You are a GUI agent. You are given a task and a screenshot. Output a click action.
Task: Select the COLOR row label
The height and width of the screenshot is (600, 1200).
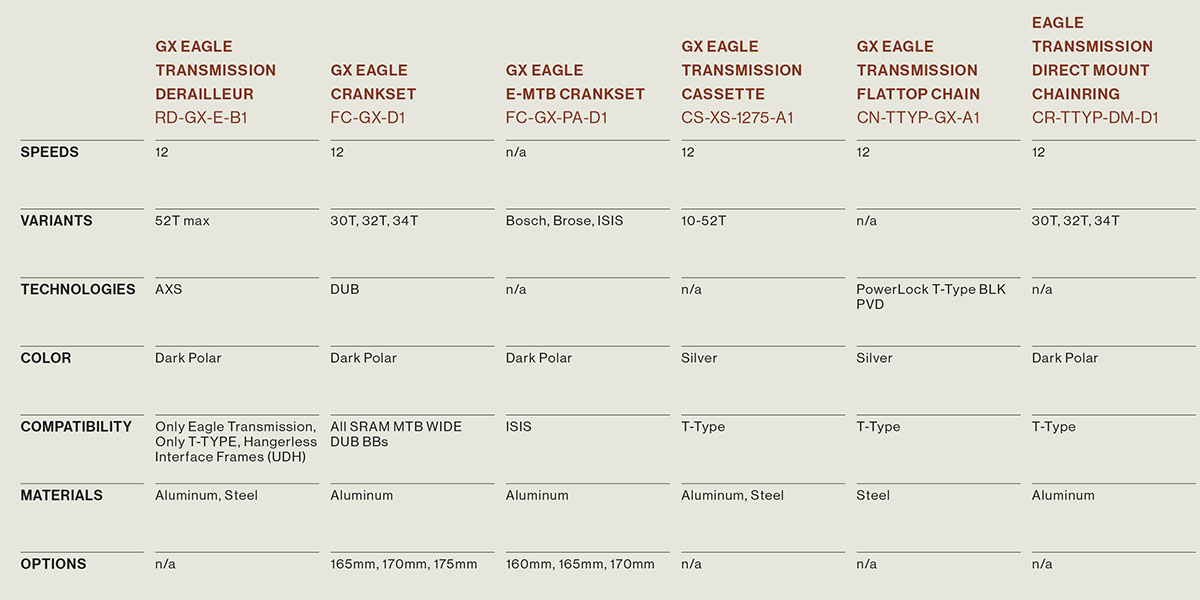46,358
